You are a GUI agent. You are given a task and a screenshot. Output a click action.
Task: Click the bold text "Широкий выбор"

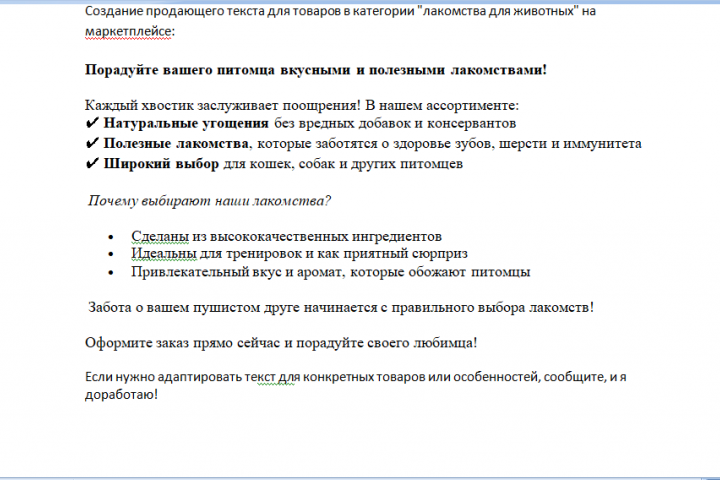click(161, 164)
